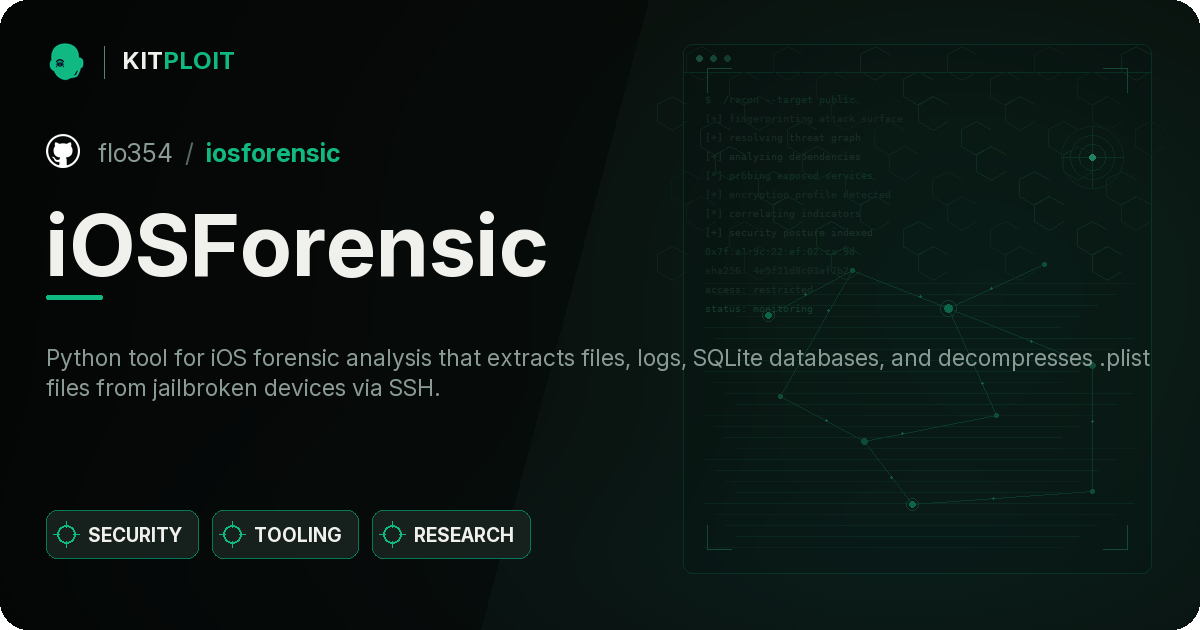1200x630 pixels.
Task: Click terminal line 'fingerprinting attack surface'
Action: pos(804,119)
